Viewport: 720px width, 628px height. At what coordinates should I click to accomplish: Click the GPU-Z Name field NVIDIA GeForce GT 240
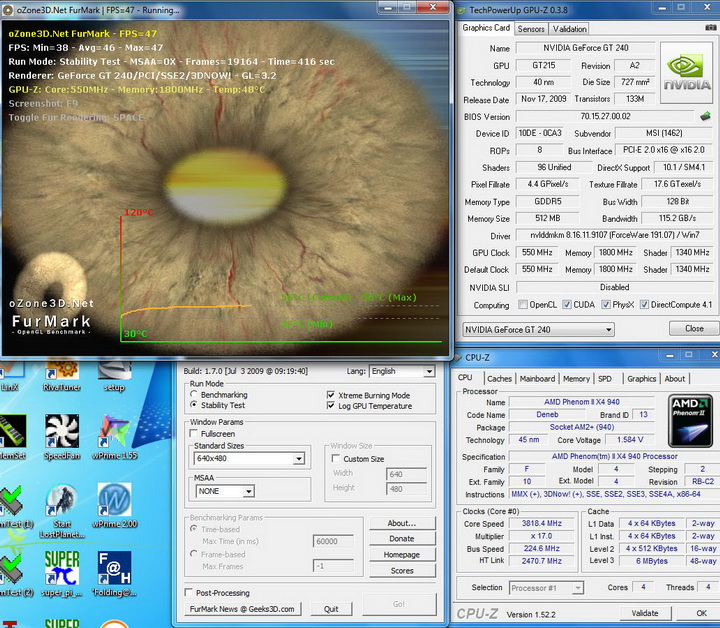[585, 48]
